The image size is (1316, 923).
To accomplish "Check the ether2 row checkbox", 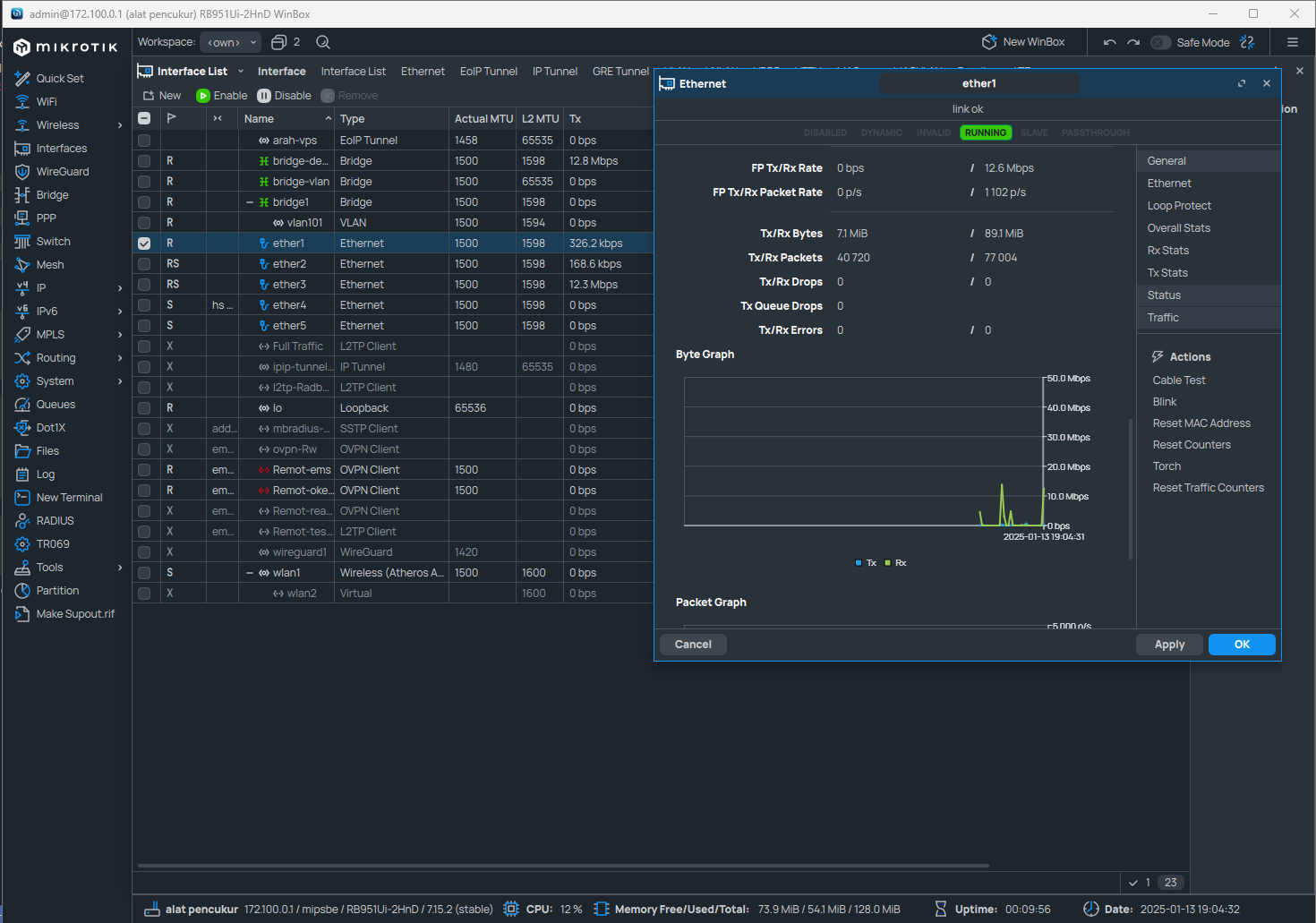I will (x=144, y=264).
